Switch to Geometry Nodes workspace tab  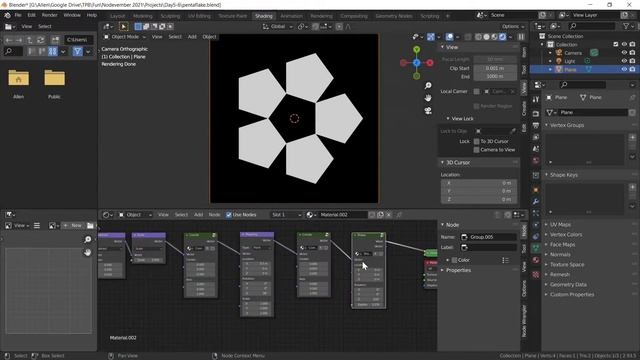[394, 16]
